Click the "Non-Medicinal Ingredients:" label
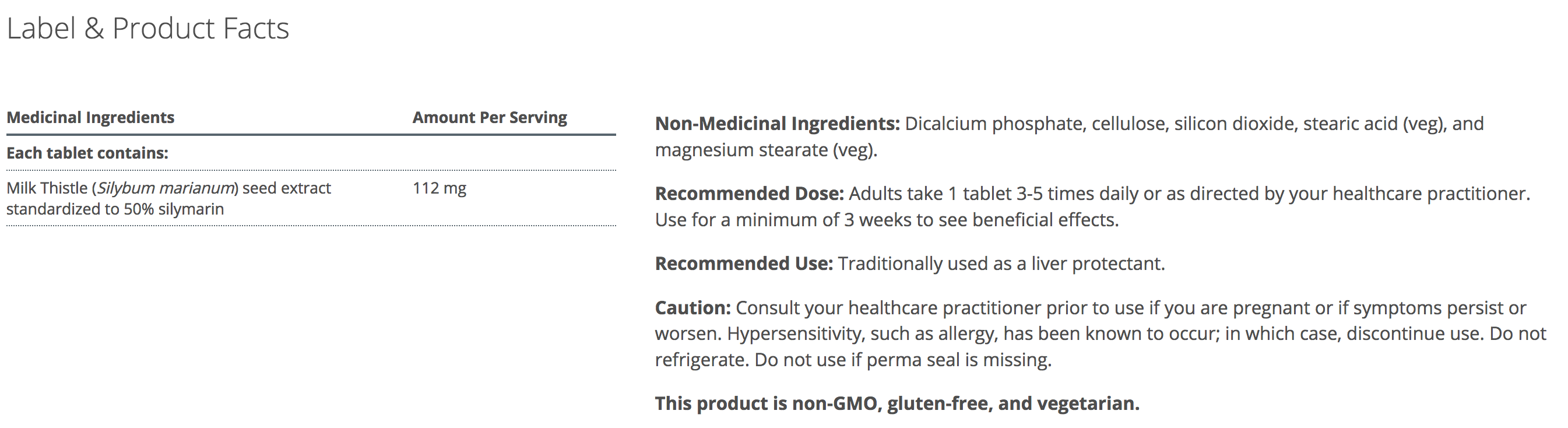Viewport: 1568px width, 428px height. click(776, 124)
